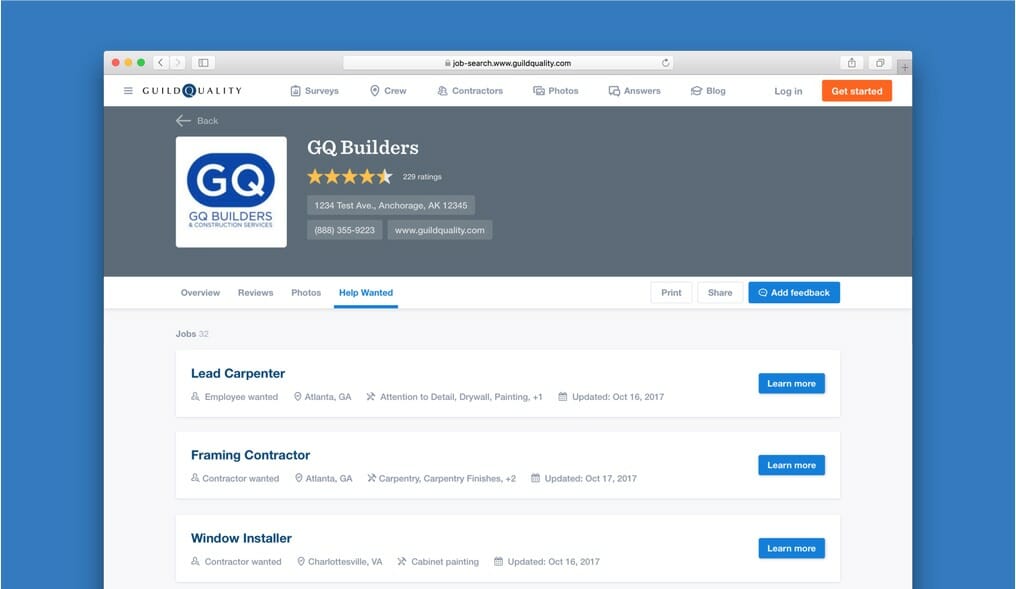Open the hamburger menu icon
1016x589 pixels.
point(128,91)
